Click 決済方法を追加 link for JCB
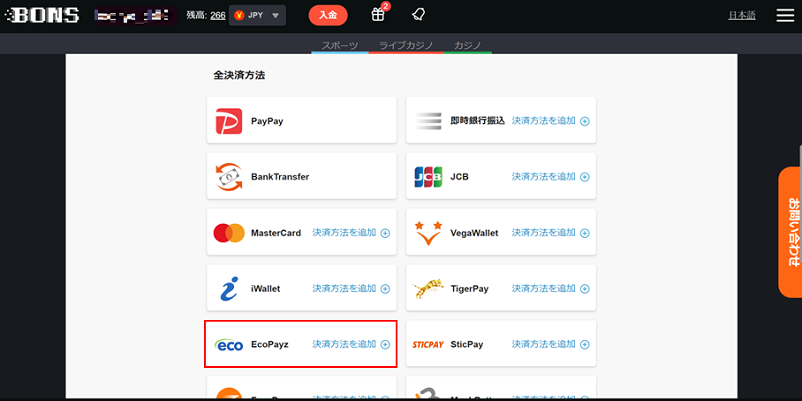The image size is (802, 401). click(544, 176)
